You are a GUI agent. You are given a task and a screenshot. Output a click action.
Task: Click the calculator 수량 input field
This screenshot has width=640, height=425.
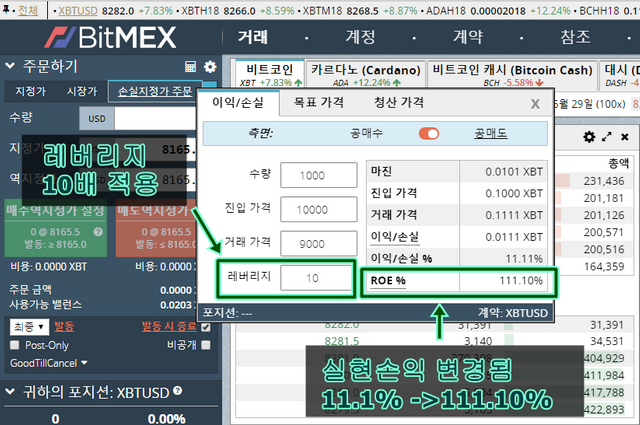coord(319,175)
